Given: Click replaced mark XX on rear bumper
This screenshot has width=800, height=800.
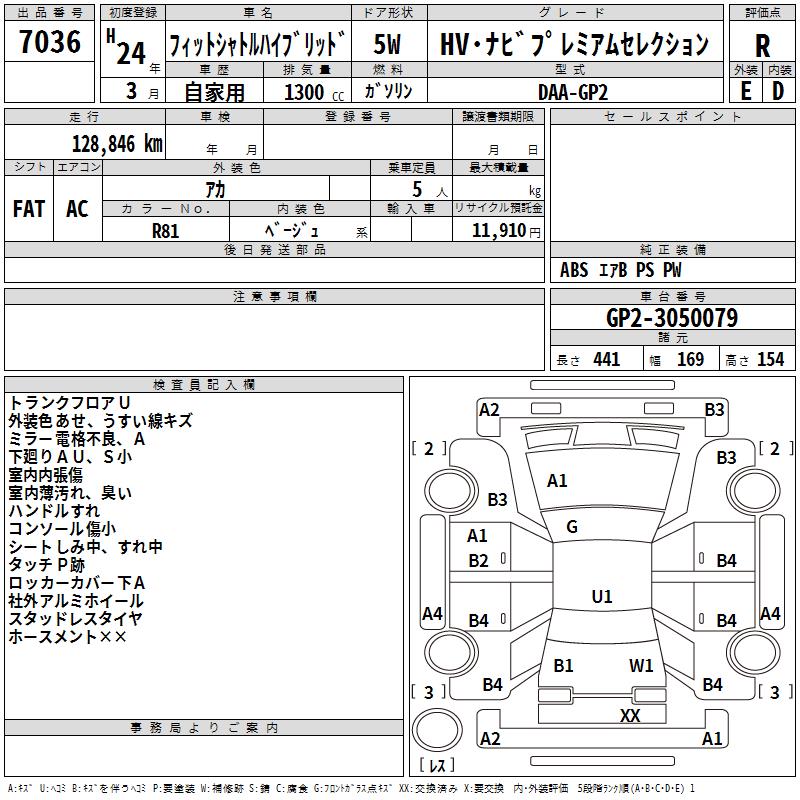Looking at the screenshot, I should pos(630,715).
